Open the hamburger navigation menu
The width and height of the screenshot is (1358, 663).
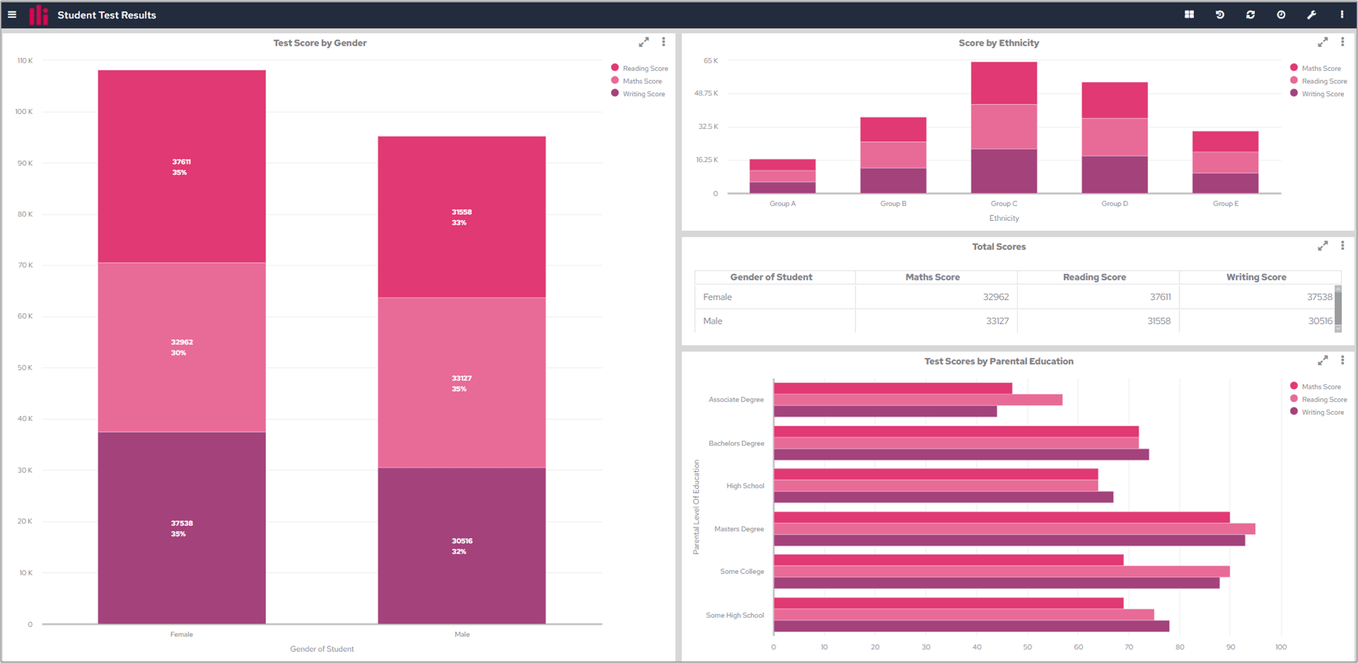12,15
